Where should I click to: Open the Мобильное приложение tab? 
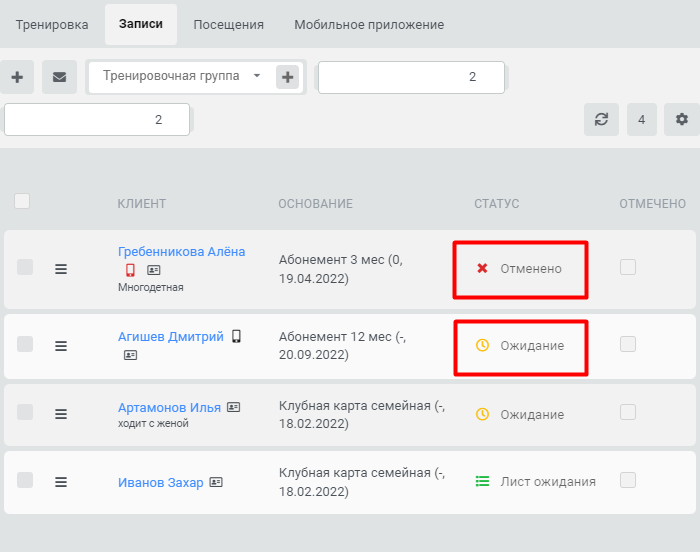[x=369, y=25]
